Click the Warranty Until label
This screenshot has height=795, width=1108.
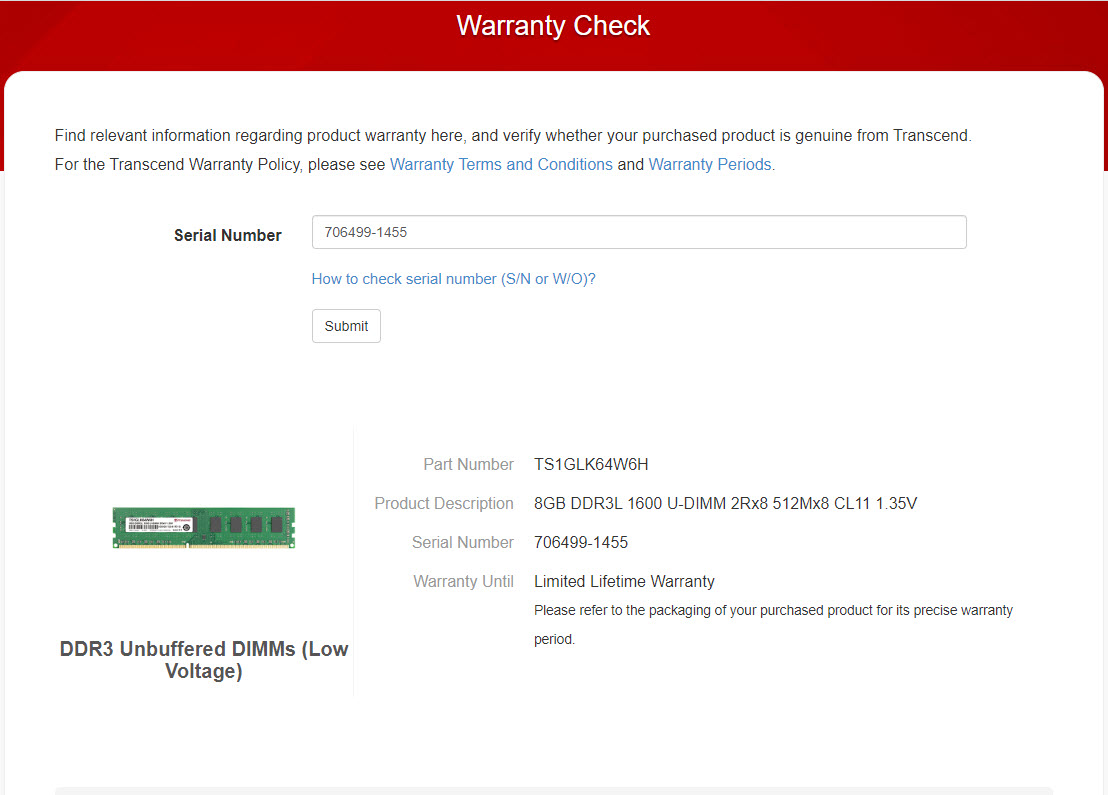coord(463,581)
